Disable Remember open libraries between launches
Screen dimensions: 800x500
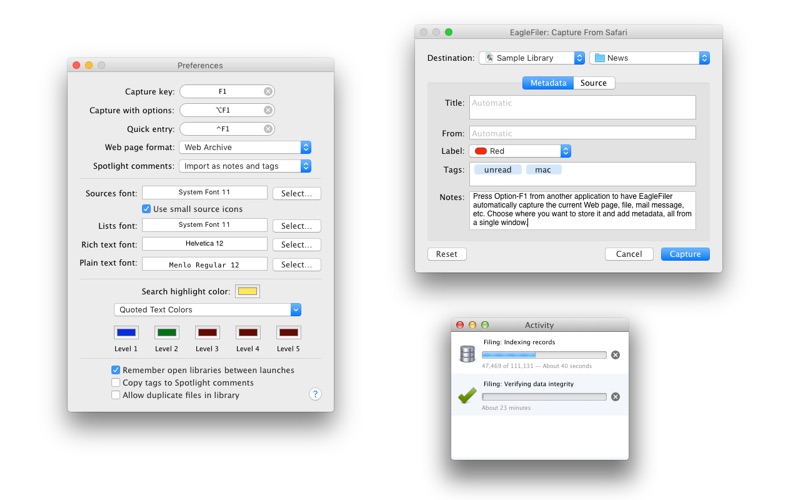click(x=116, y=370)
